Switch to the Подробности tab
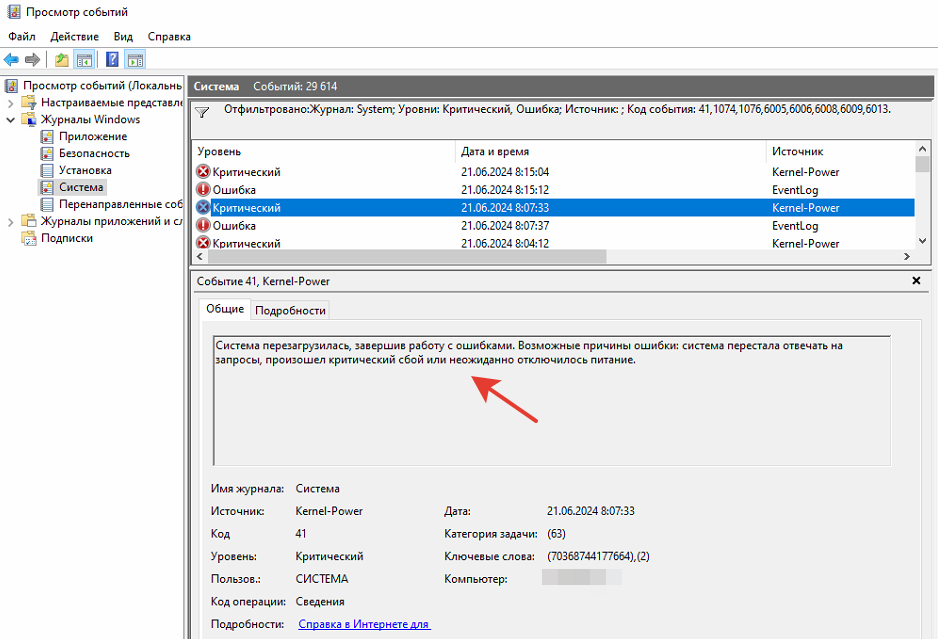 (290, 310)
